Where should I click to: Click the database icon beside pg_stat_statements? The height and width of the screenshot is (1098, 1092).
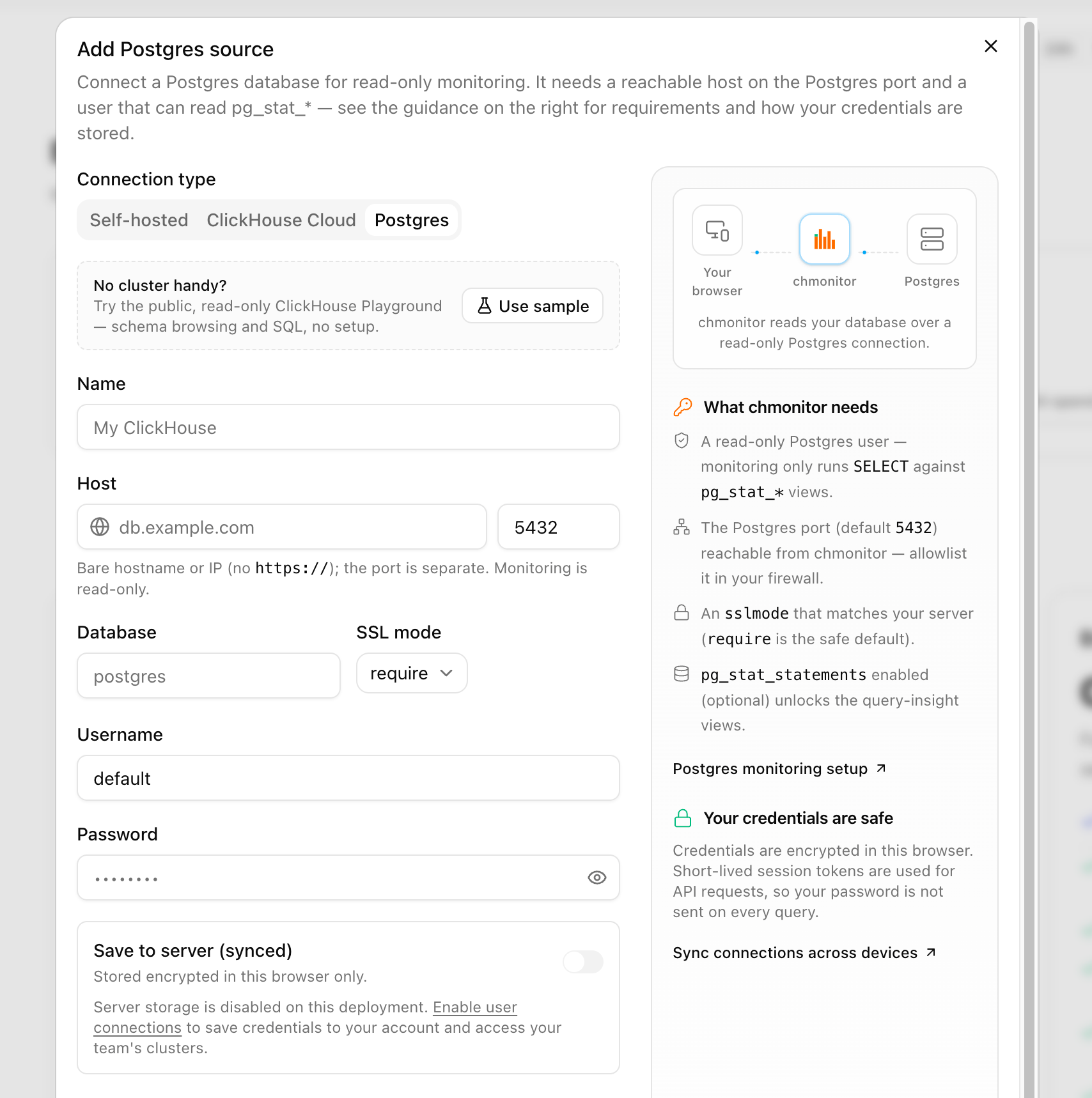(682, 674)
